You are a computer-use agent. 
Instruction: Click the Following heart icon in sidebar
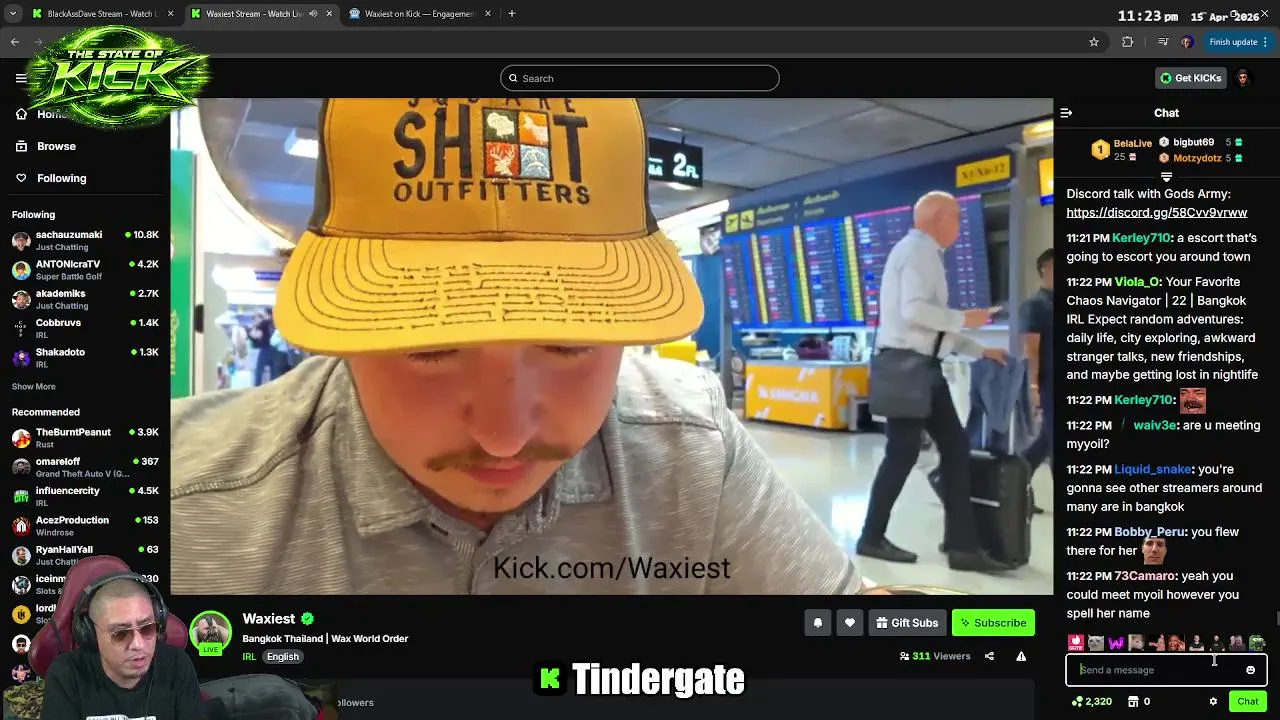coord(21,178)
